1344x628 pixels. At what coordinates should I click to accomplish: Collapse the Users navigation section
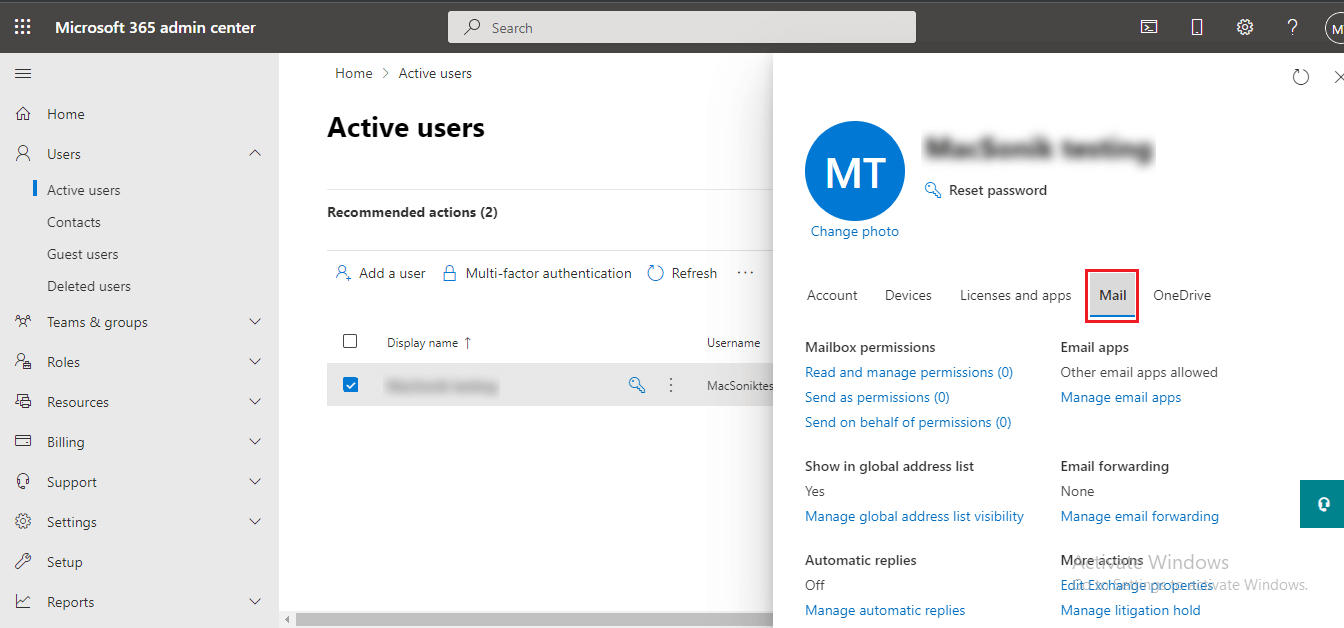click(255, 154)
